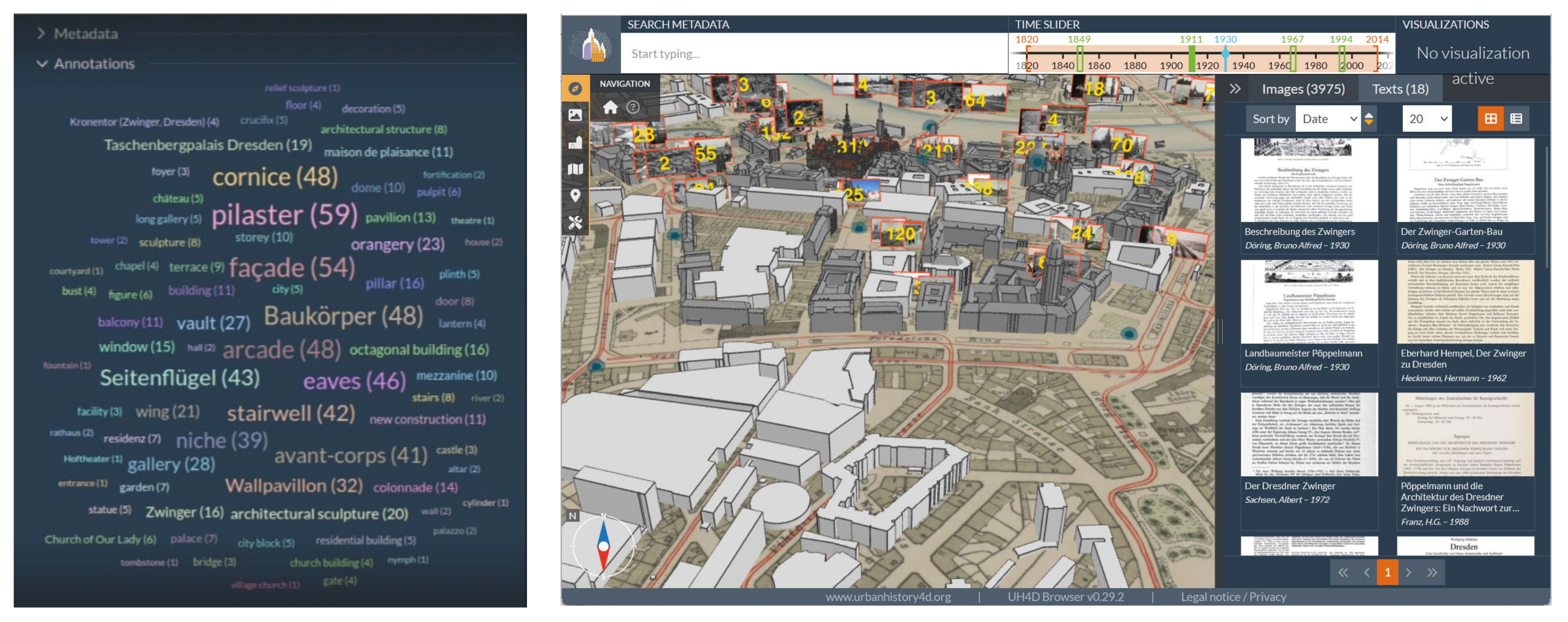Switch to grid view layout
This screenshot has height=622, width=1568.
click(1490, 119)
